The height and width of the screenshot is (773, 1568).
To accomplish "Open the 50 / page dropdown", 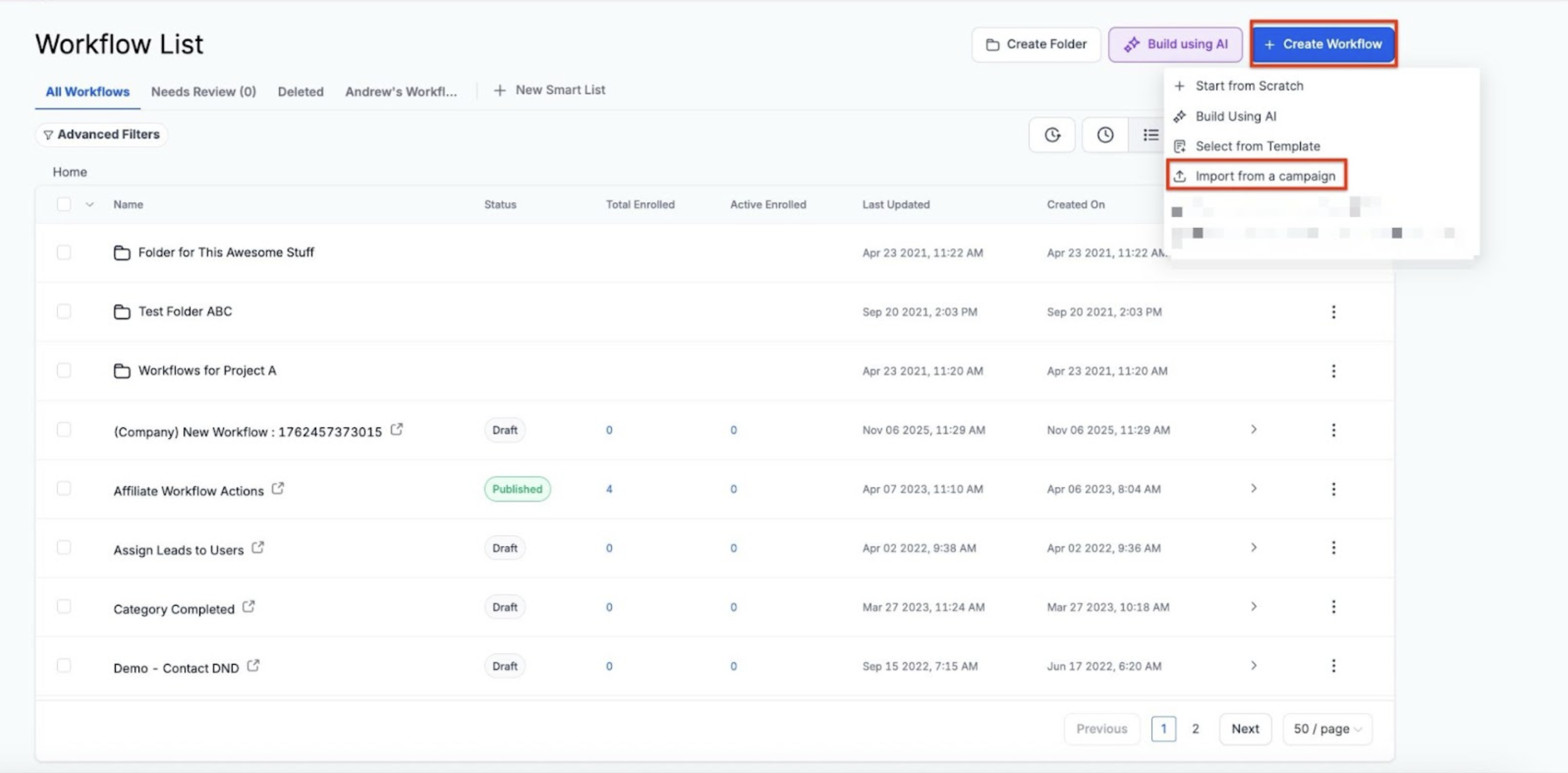I will tap(1327, 729).
